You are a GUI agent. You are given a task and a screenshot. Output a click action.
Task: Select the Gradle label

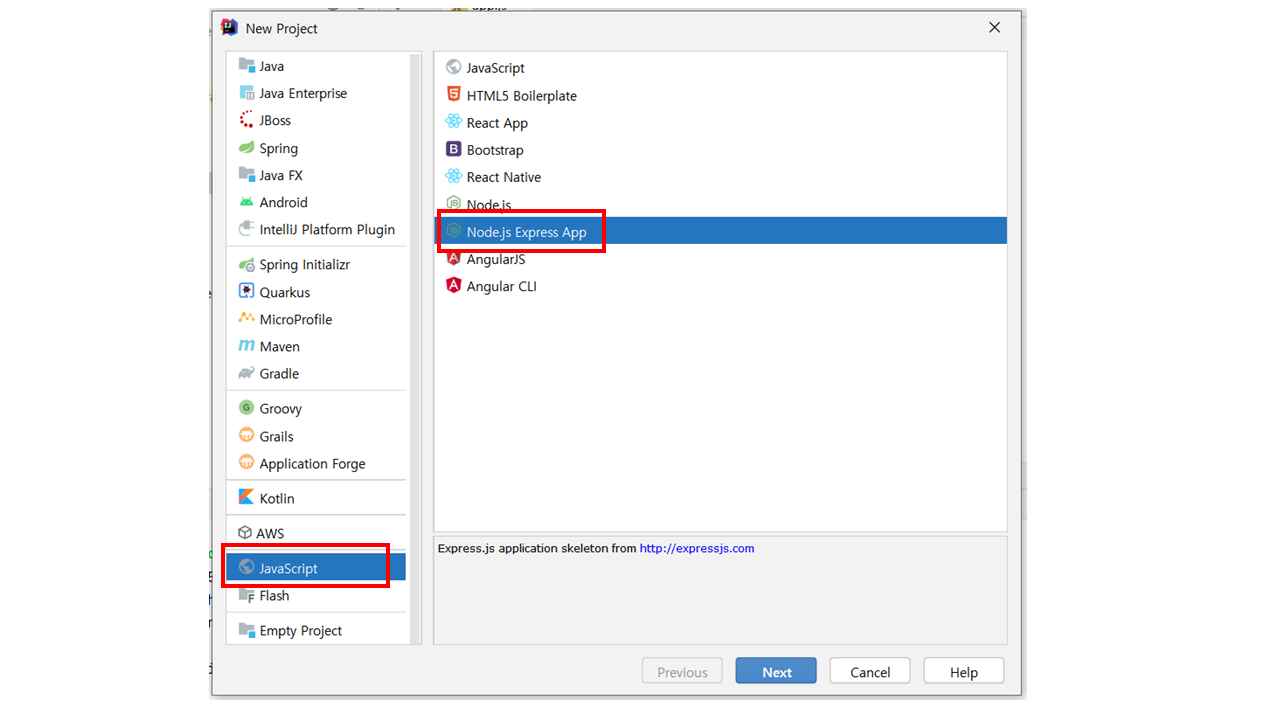click(x=280, y=373)
